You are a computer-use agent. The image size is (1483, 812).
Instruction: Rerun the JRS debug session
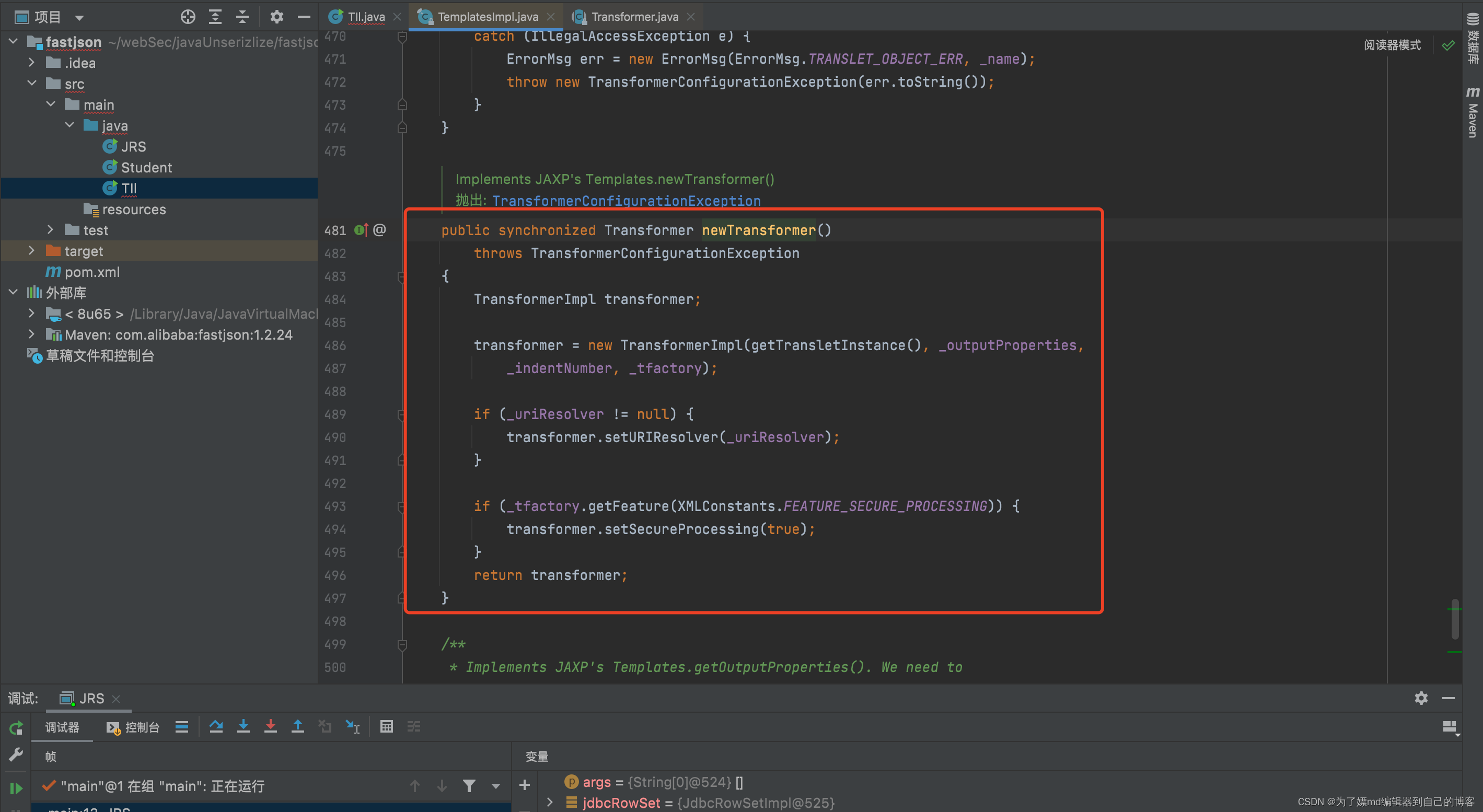(x=16, y=728)
